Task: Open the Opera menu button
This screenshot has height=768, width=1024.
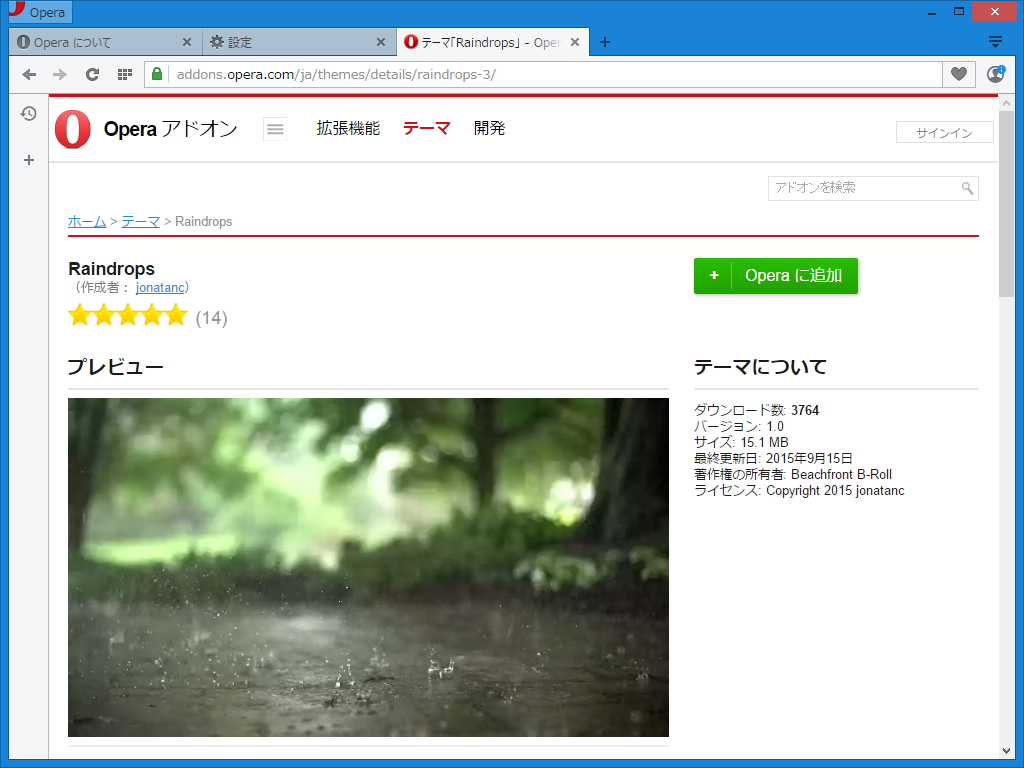Action: coord(38,12)
